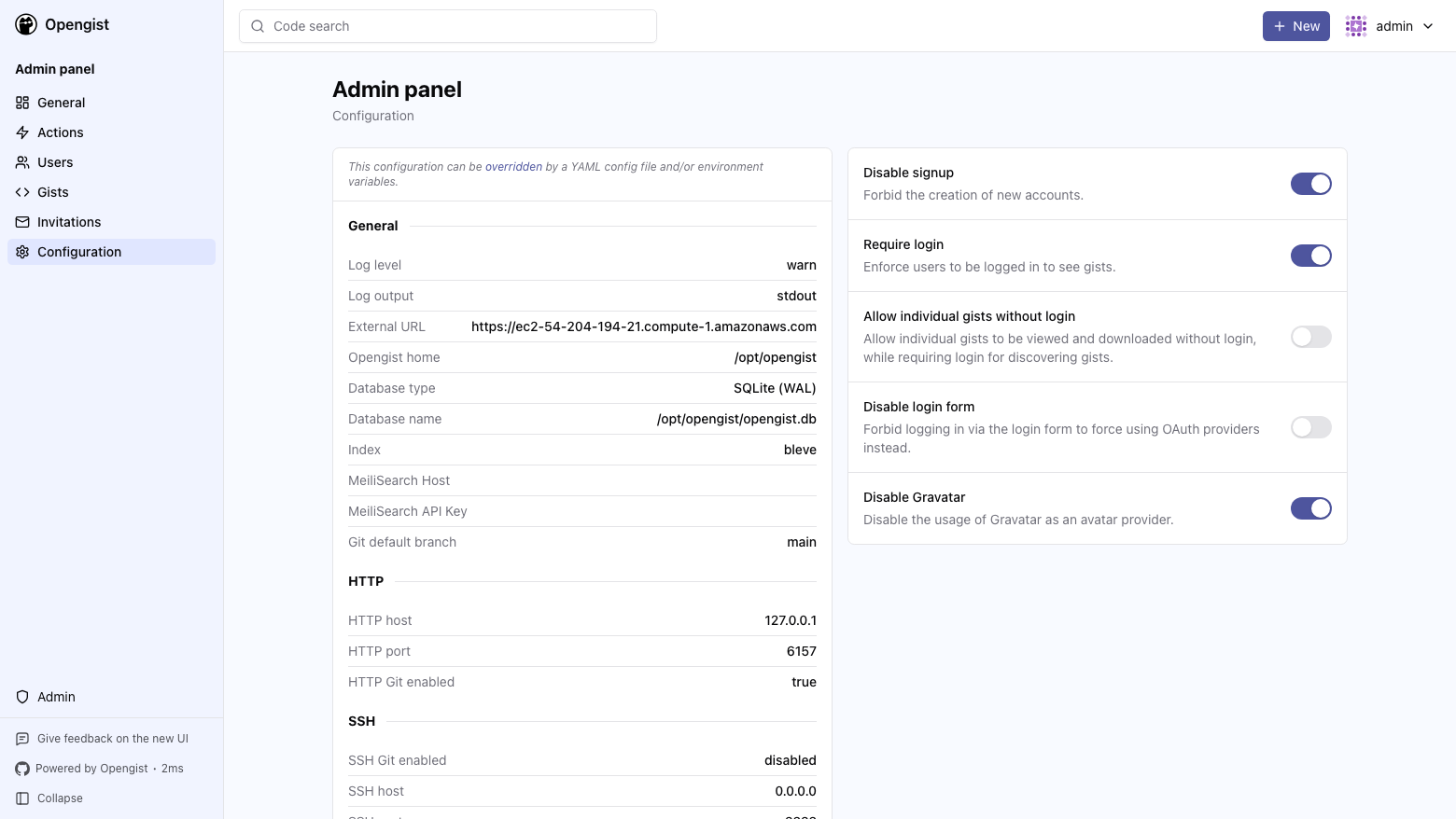Click the Git default branch value 'main'

(x=802, y=542)
